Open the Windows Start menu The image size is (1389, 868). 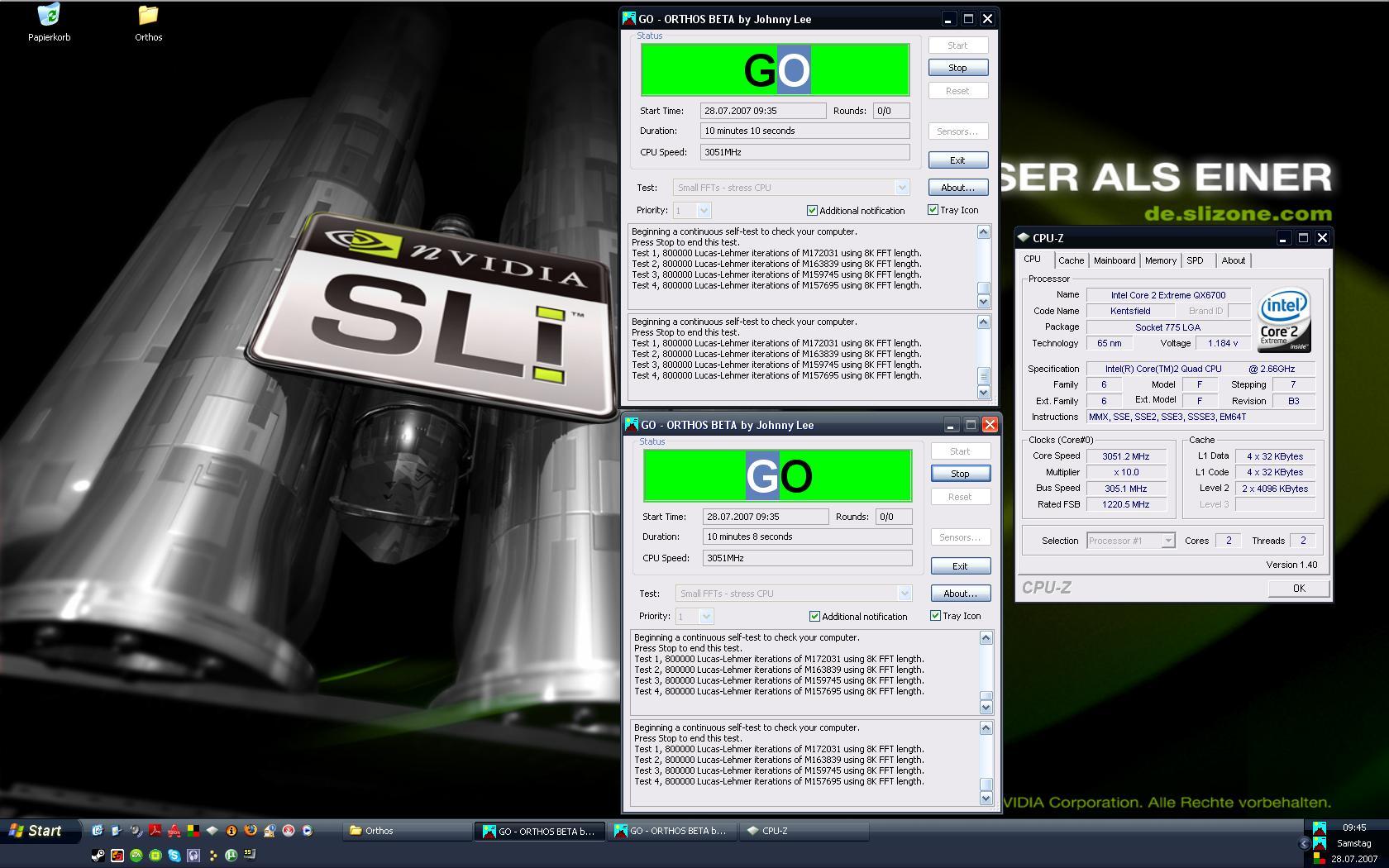coord(41,831)
